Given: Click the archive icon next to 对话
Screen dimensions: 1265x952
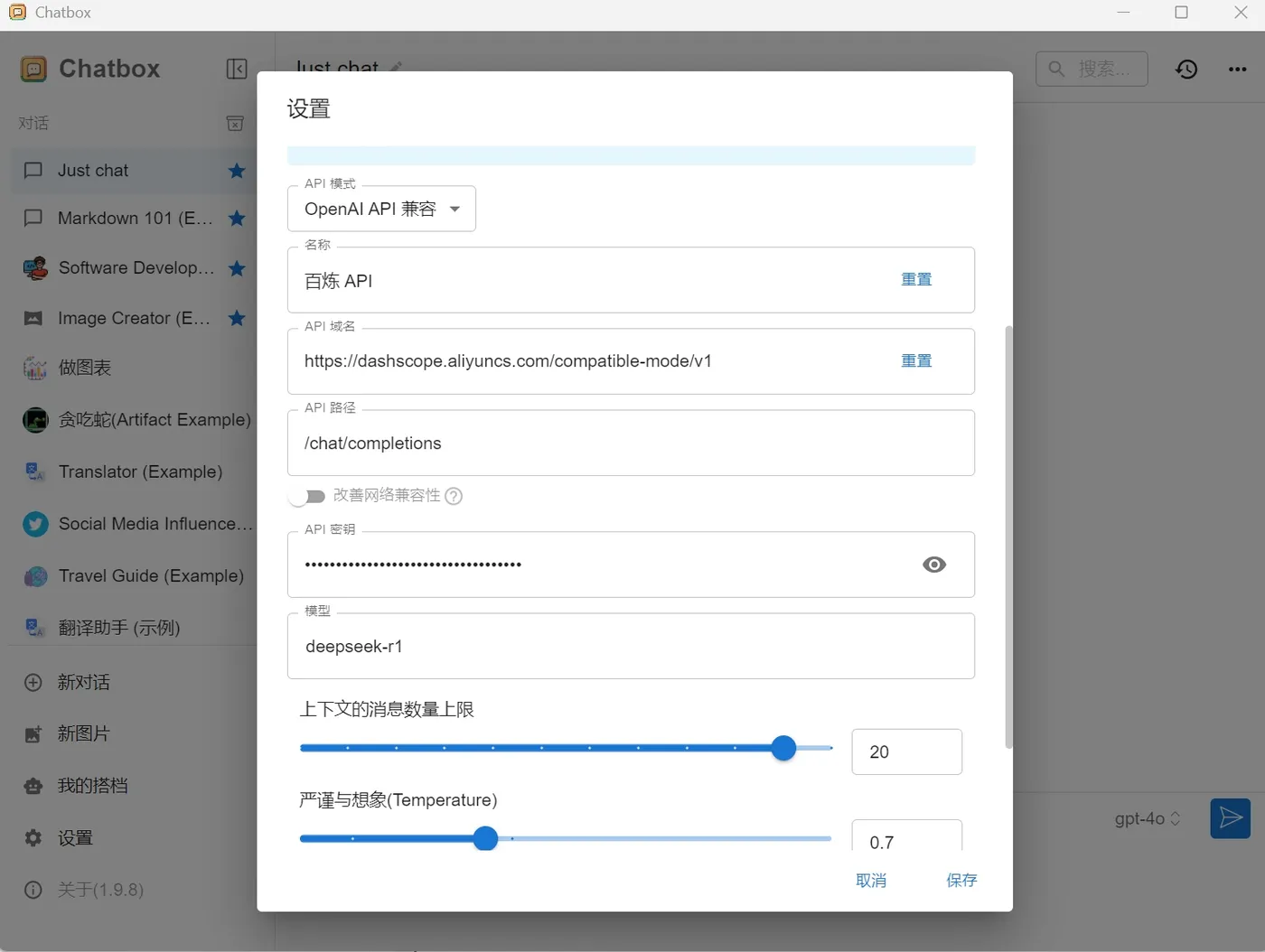Looking at the screenshot, I should [235, 124].
